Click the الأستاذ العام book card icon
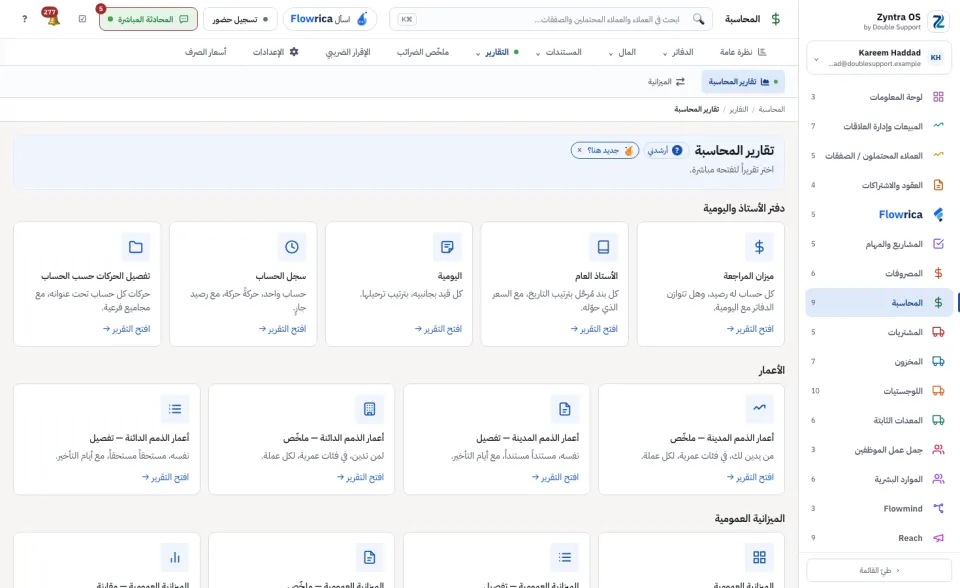 click(603, 247)
